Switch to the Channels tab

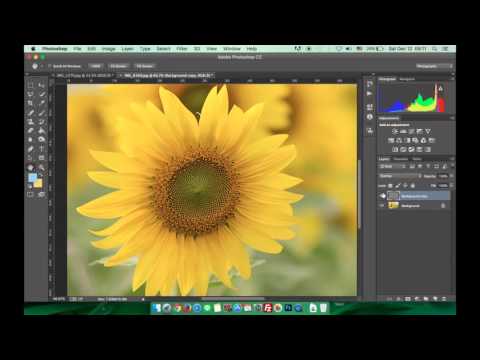[401, 159]
